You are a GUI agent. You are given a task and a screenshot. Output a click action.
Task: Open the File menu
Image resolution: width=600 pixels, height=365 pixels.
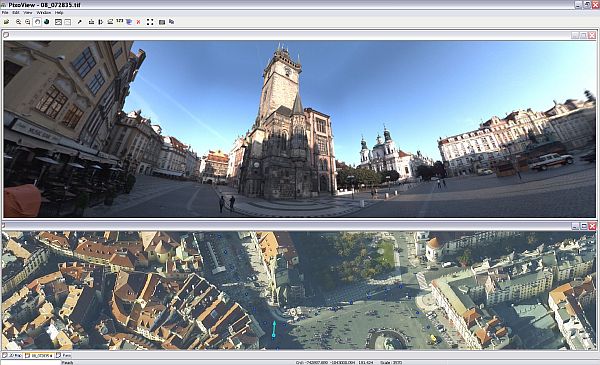(5, 13)
